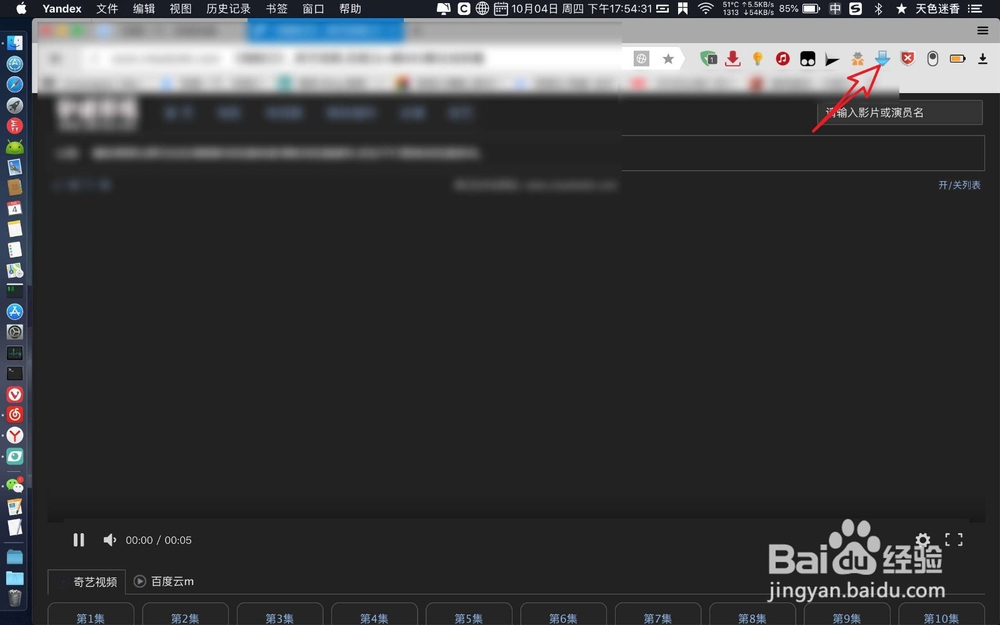
Task: Open NetEase Music red Dock icon
Action: (x=15, y=415)
